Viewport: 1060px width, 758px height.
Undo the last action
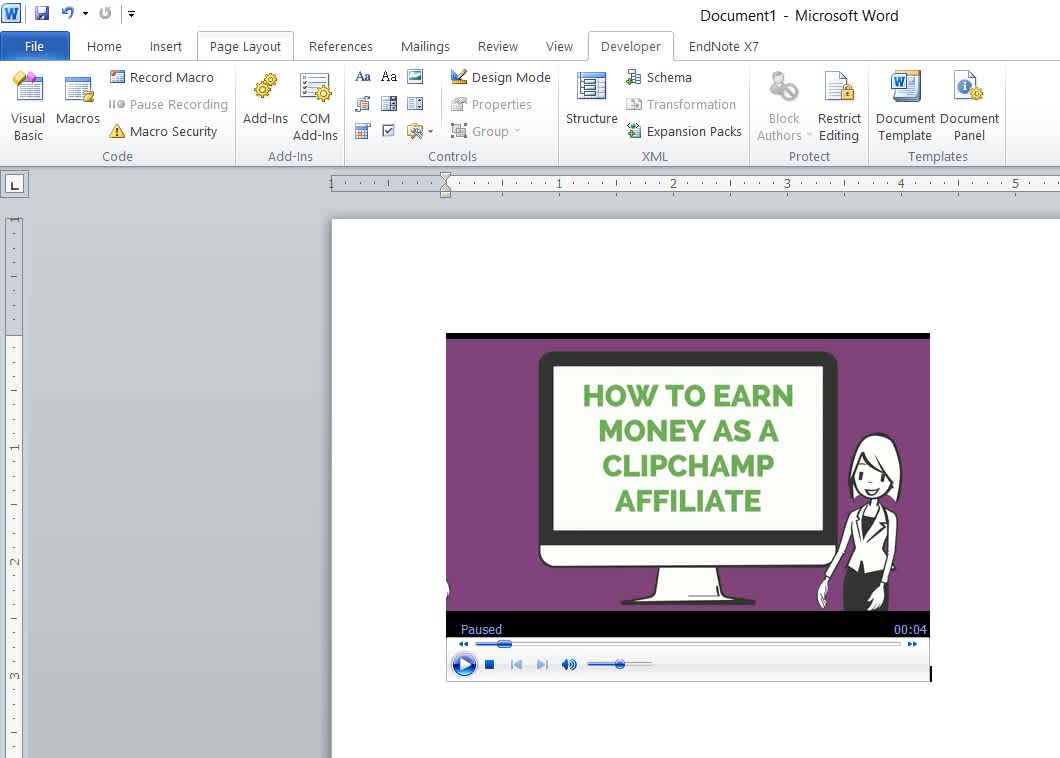click(68, 13)
